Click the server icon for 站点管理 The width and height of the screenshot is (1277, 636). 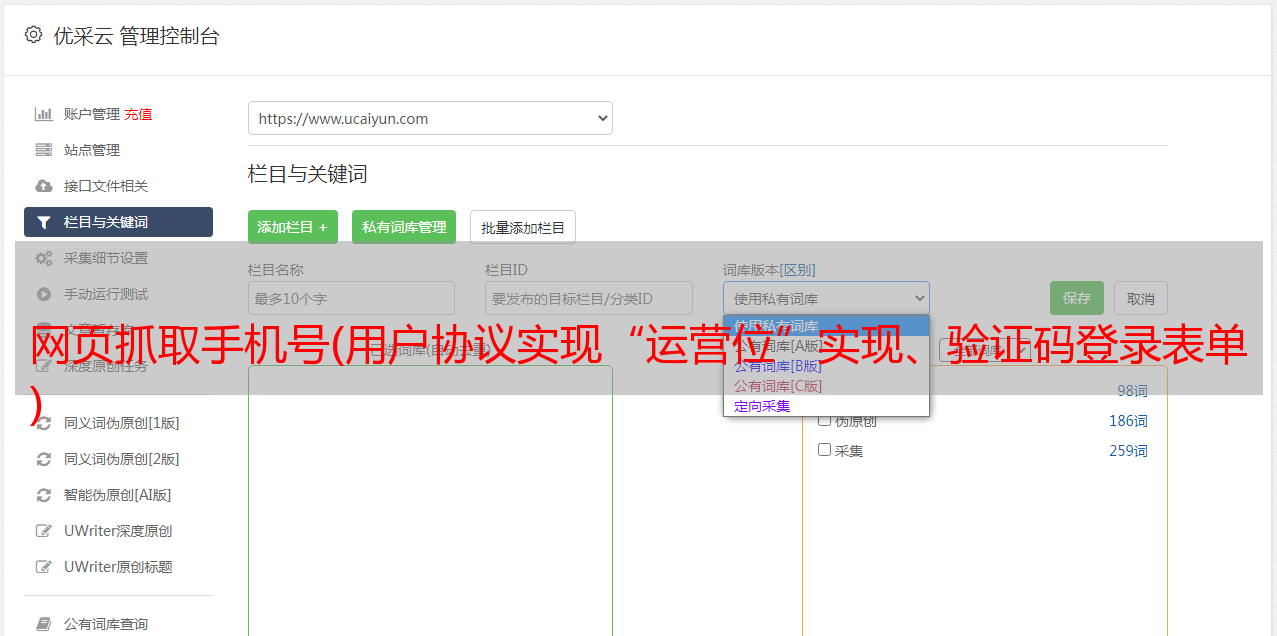point(44,150)
